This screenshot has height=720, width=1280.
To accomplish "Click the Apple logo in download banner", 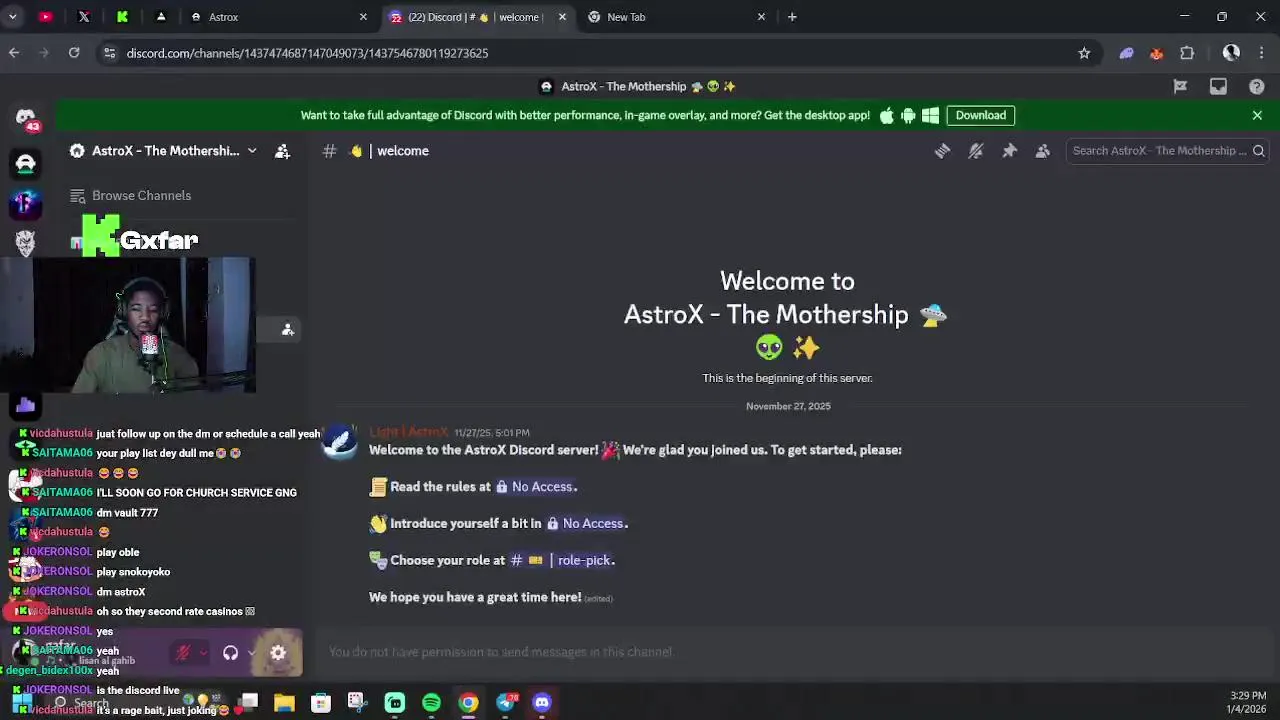I will [887, 115].
